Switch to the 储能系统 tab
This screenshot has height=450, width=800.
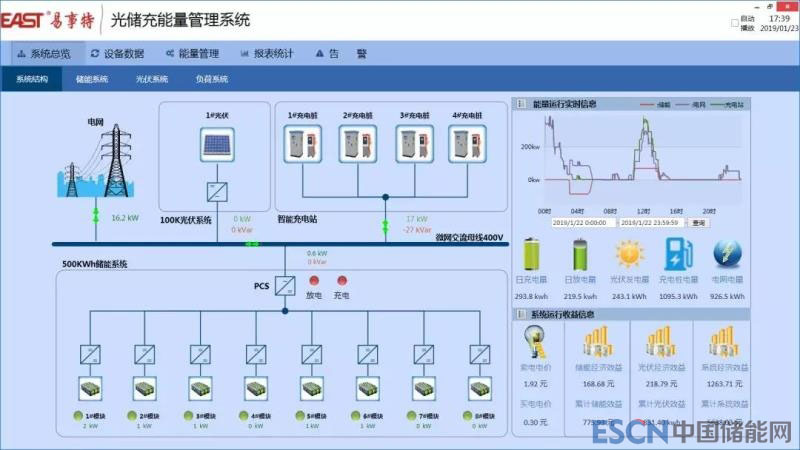(x=91, y=79)
